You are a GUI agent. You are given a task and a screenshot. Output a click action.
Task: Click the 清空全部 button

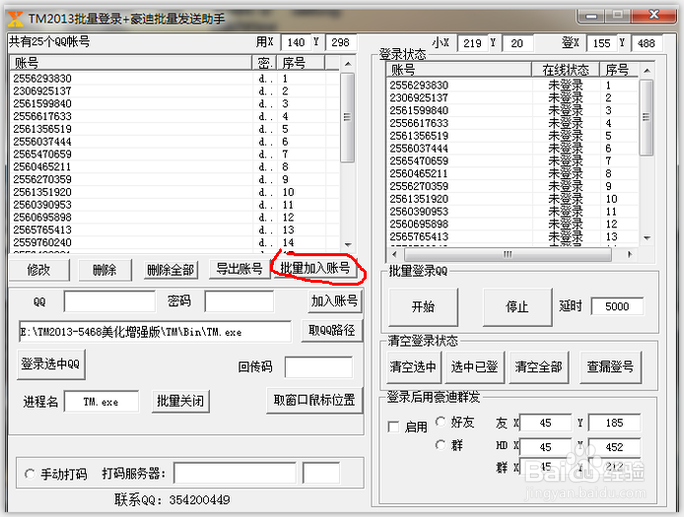[x=539, y=367]
